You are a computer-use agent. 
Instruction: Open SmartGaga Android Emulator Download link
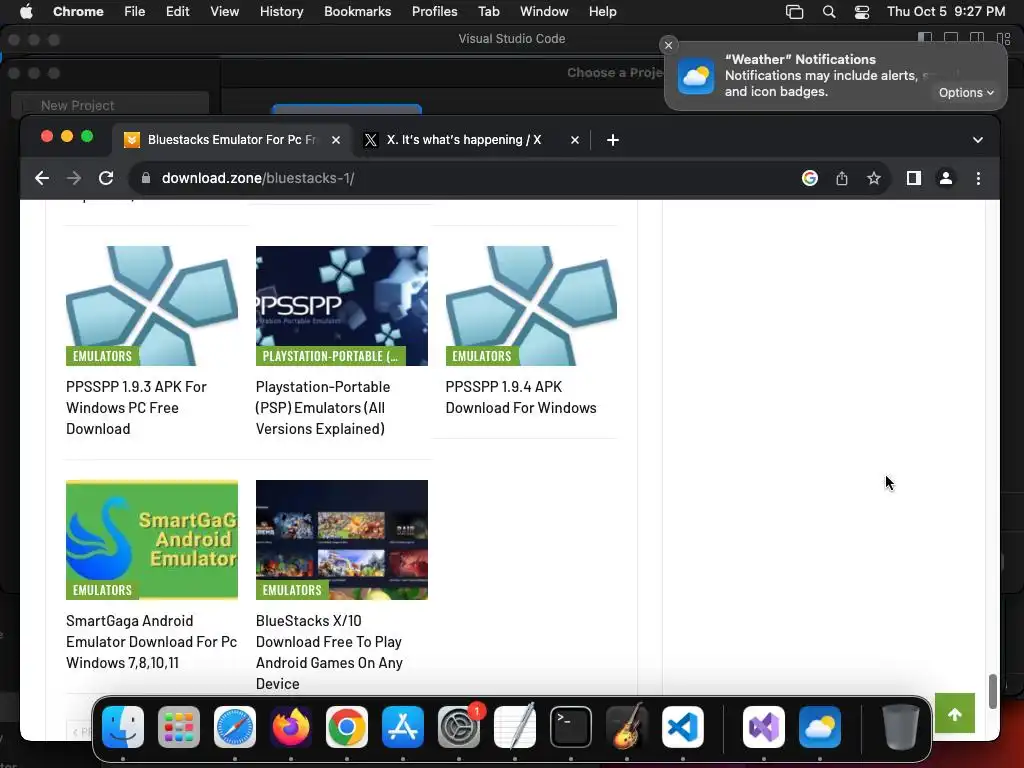[152, 641]
